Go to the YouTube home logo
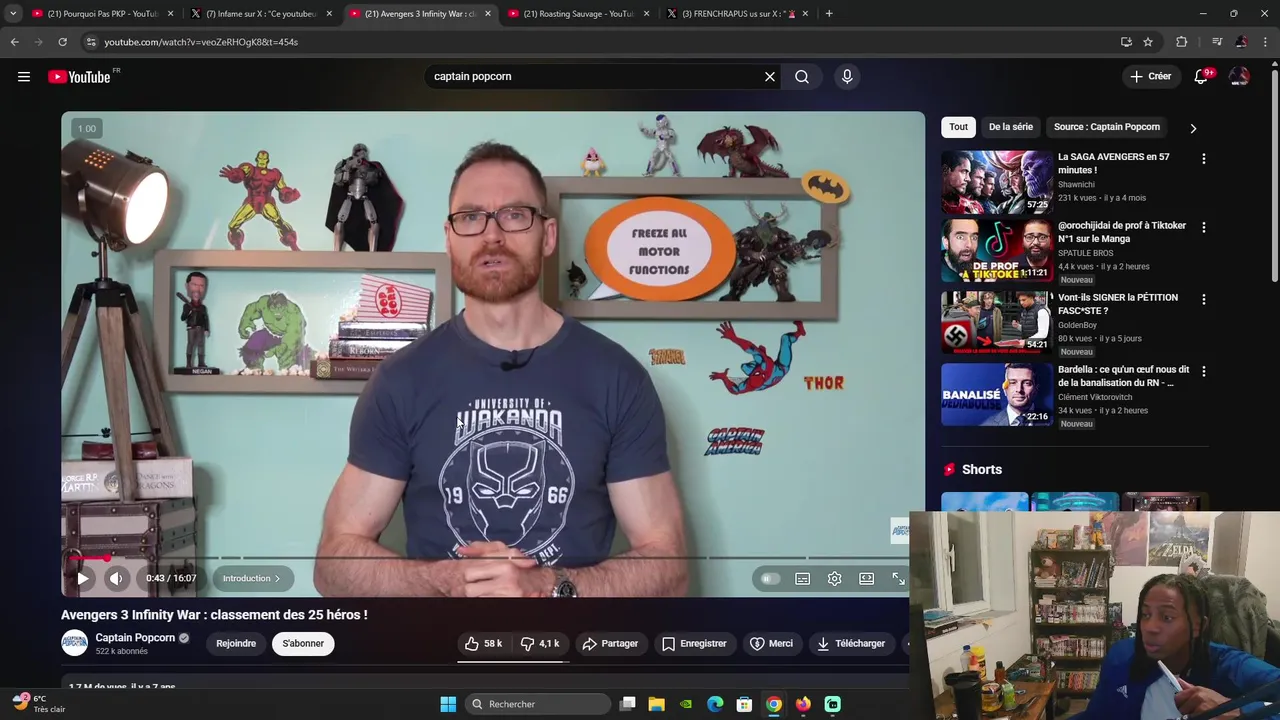This screenshot has width=1280, height=720. [x=79, y=77]
